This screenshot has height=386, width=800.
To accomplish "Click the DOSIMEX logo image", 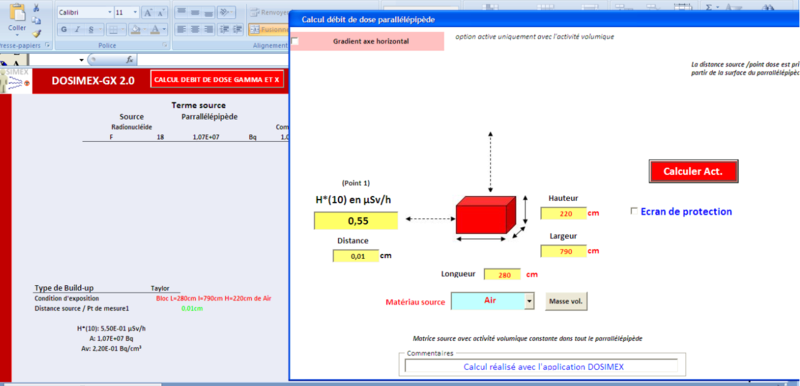I will point(16,81).
